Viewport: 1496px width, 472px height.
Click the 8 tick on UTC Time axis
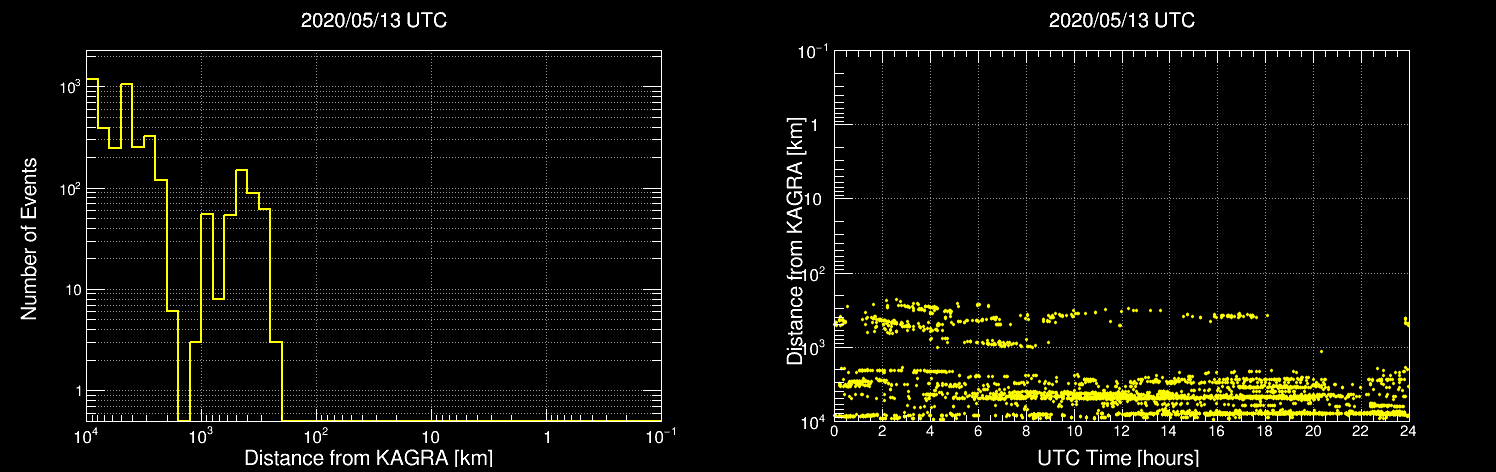click(x=1026, y=432)
